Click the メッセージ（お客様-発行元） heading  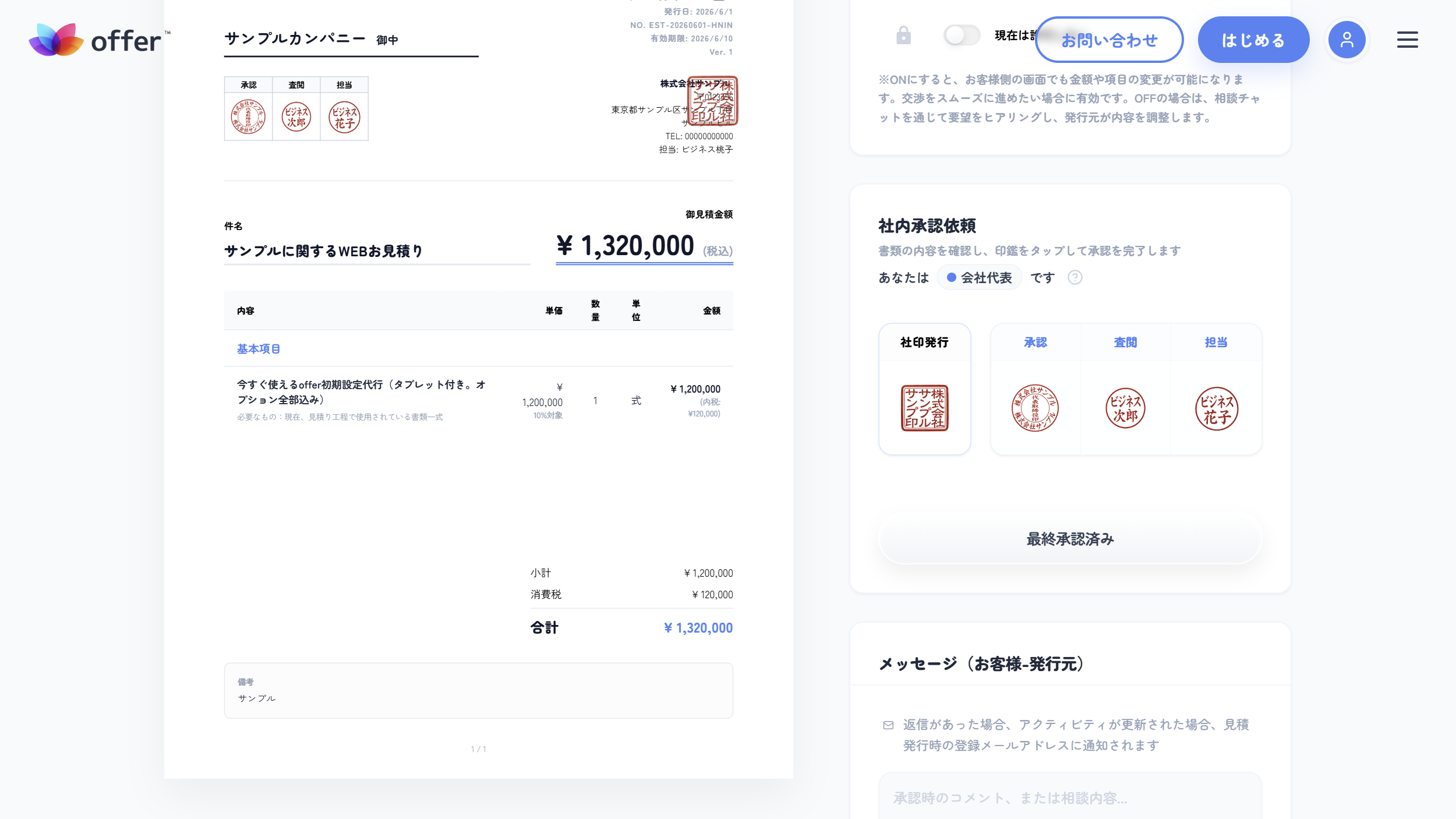(x=981, y=664)
